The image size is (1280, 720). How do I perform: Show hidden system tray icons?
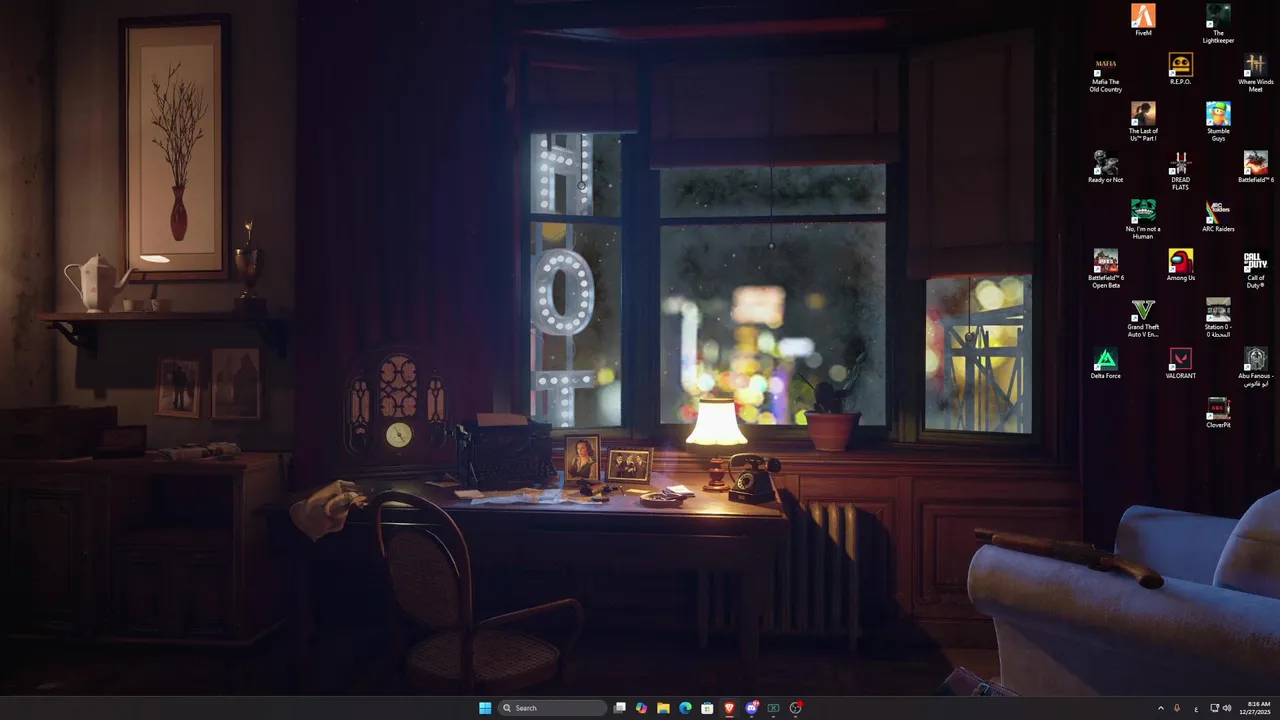tap(1160, 708)
